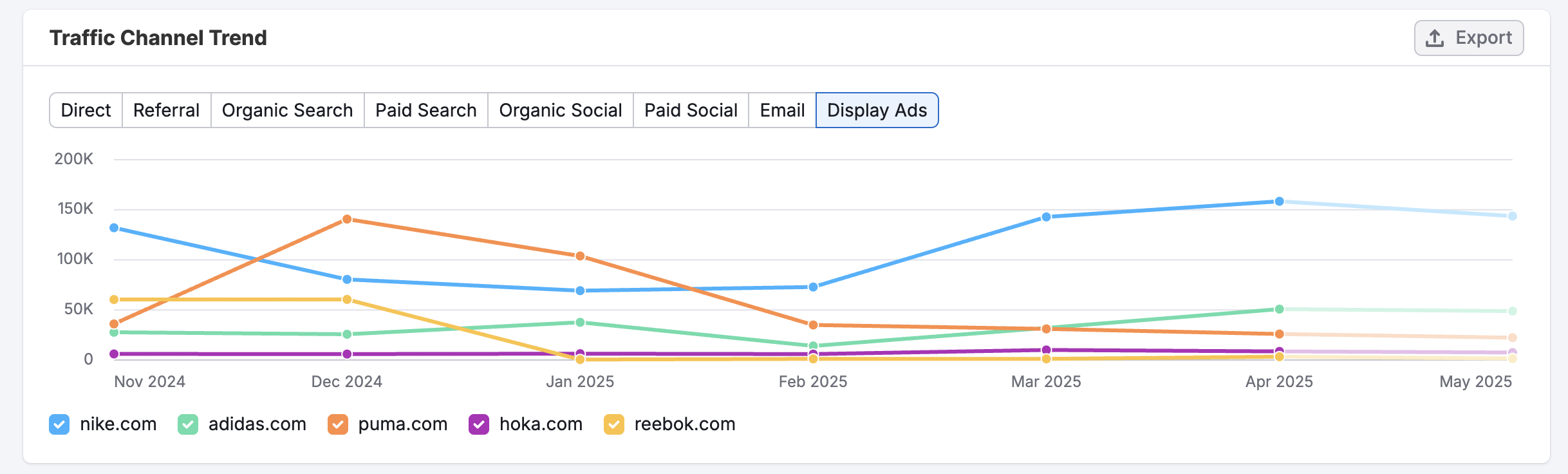Click the puma.com legend label

tap(402, 424)
